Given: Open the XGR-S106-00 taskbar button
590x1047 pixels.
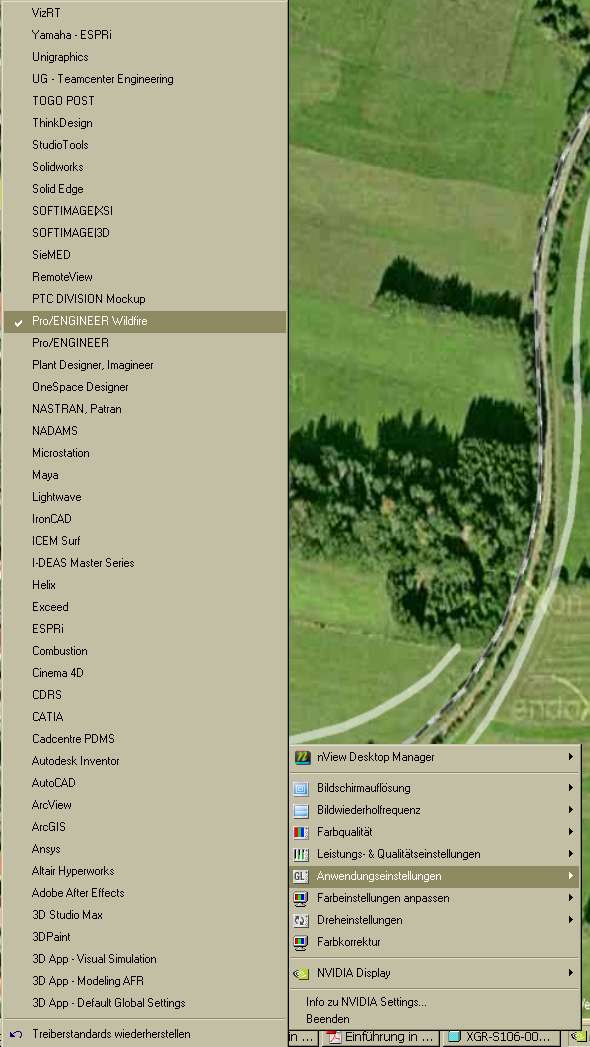Looking at the screenshot, I should click(503, 1038).
